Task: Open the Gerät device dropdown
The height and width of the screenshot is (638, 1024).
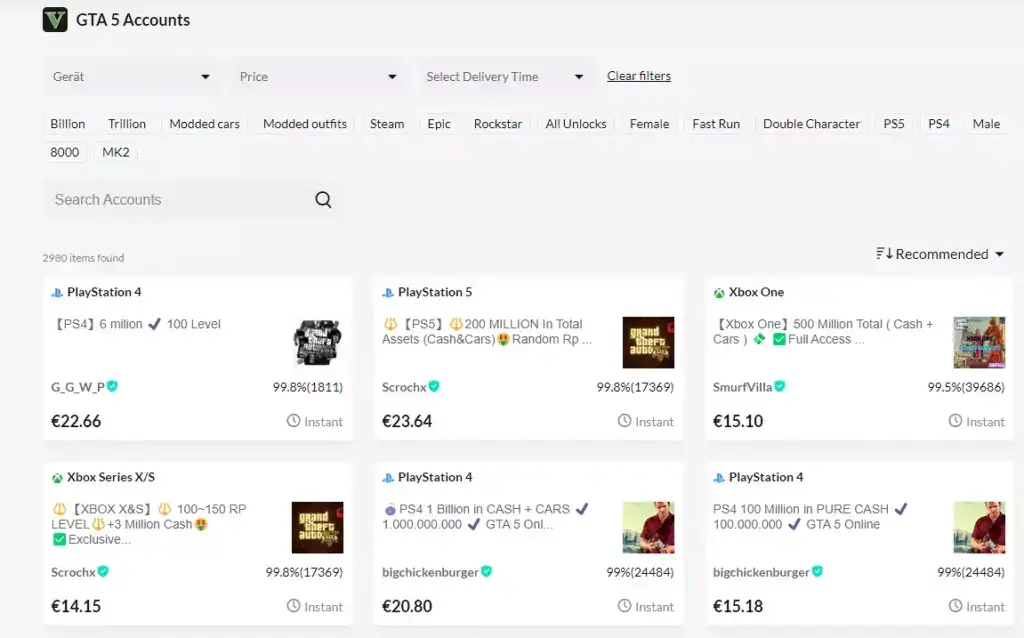Action: click(132, 77)
